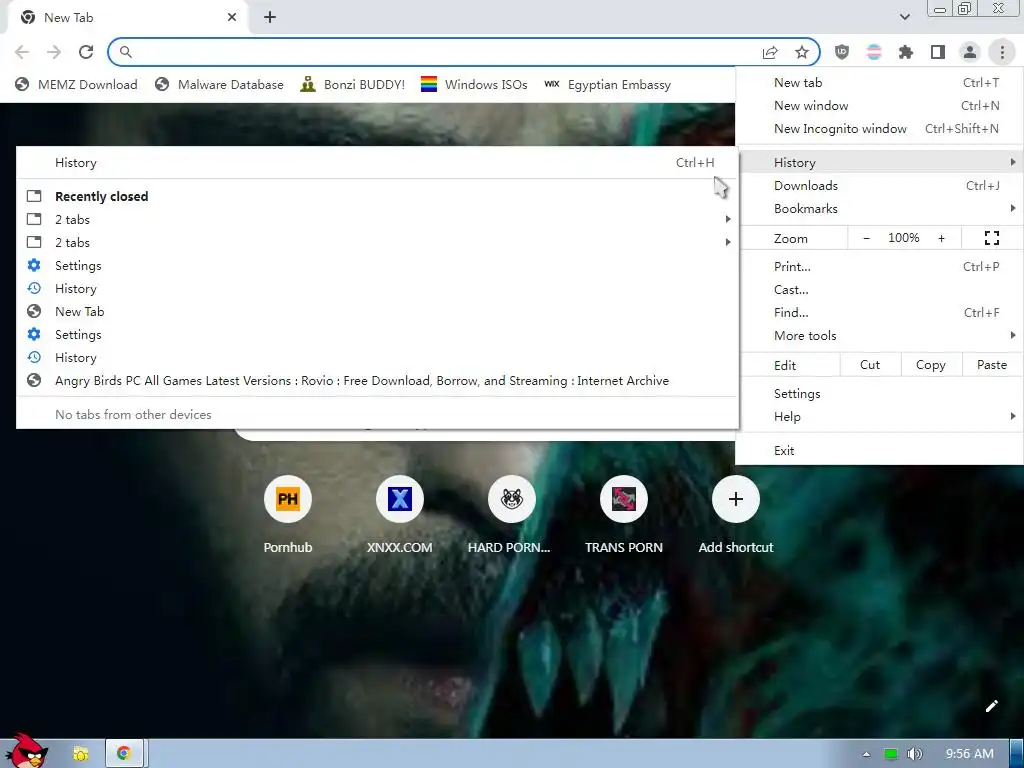Go forward with the forward arrow

pyautogui.click(x=54, y=52)
